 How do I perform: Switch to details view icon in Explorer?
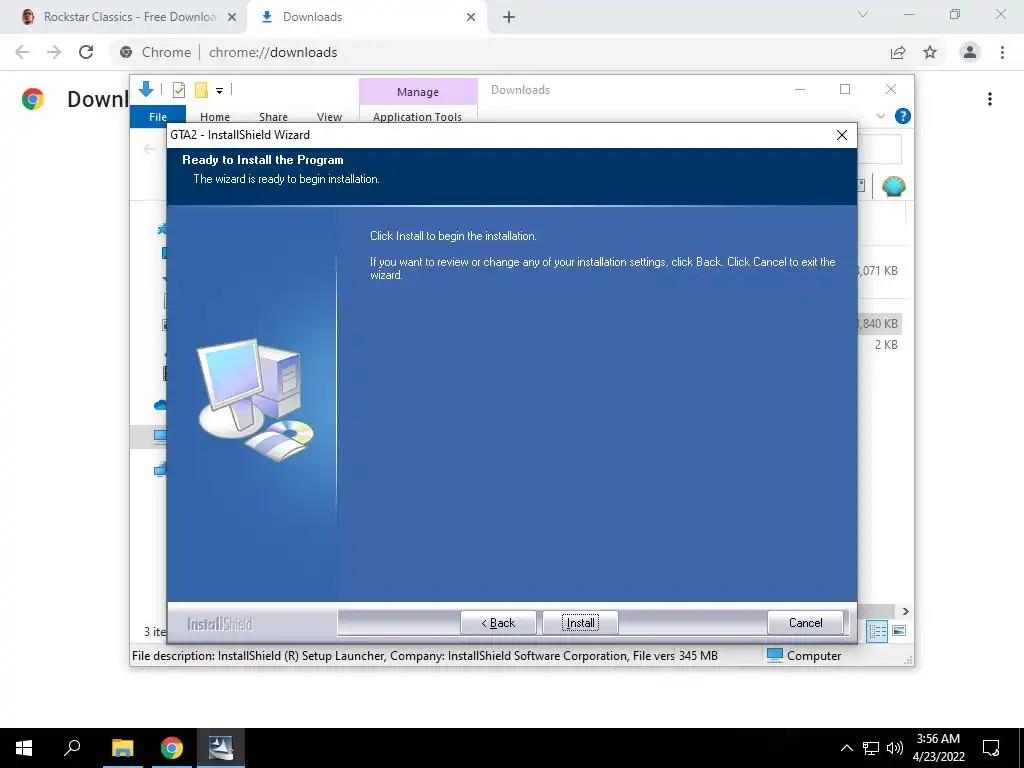tap(877, 631)
